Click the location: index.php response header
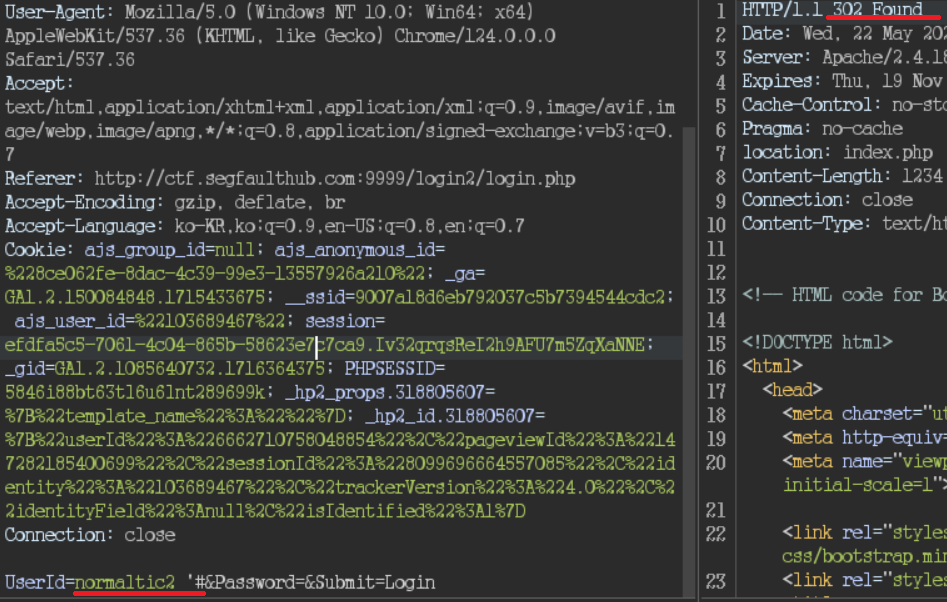Screen dimensions: 947x602 (x=838, y=152)
